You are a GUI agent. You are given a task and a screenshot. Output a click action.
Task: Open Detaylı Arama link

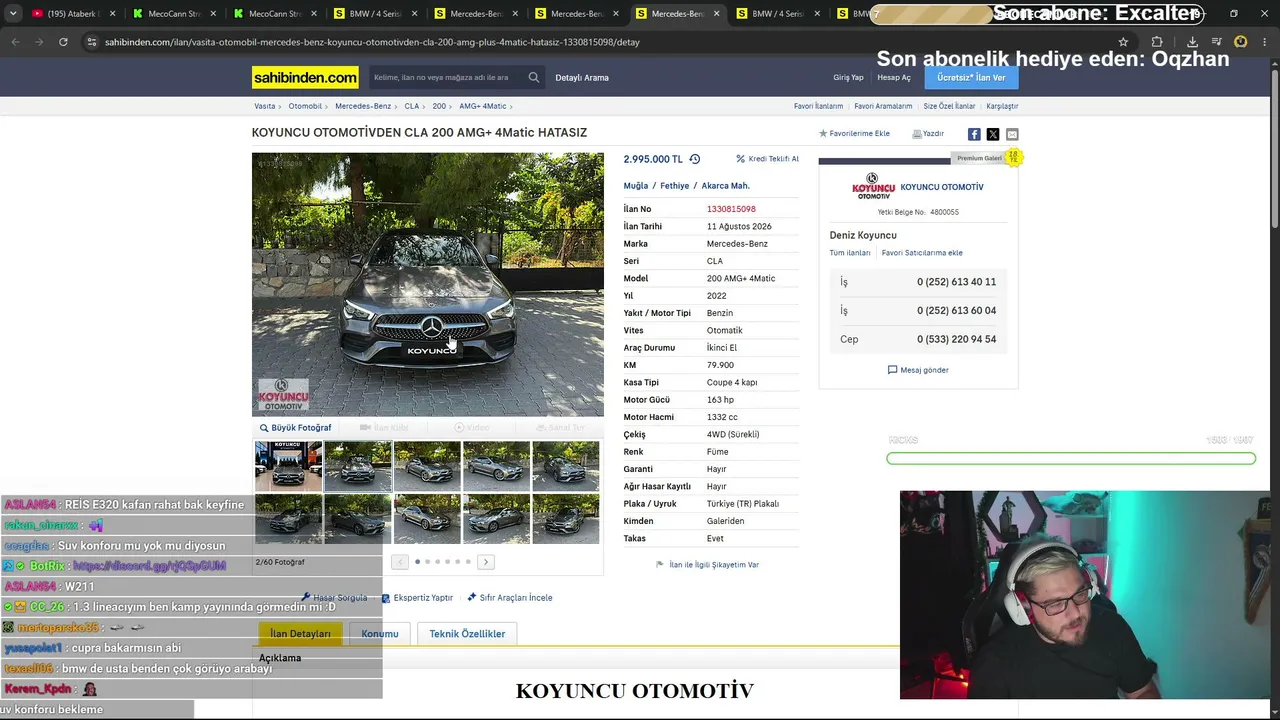click(582, 77)
